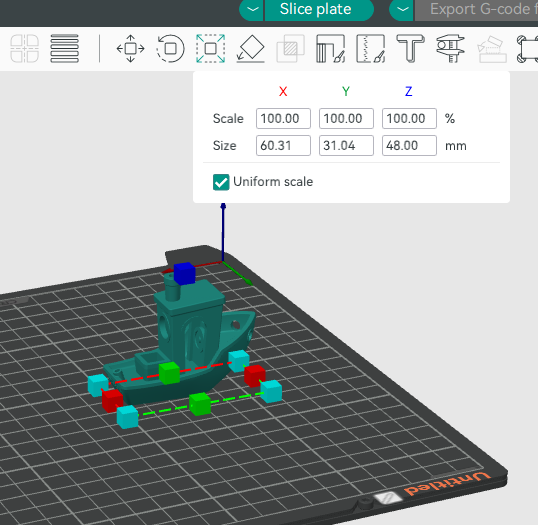
Task: Open the Support Painting tool
Action: coord(330,49)
